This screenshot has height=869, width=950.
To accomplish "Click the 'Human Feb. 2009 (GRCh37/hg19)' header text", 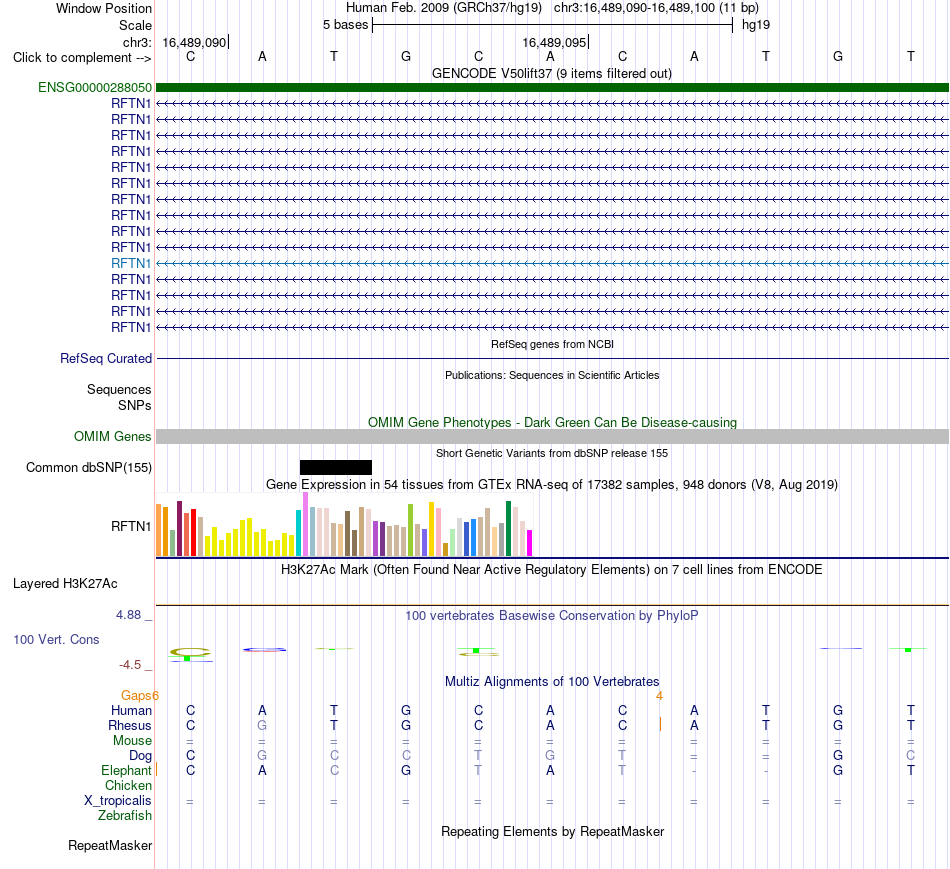I will tap(443, 8).
